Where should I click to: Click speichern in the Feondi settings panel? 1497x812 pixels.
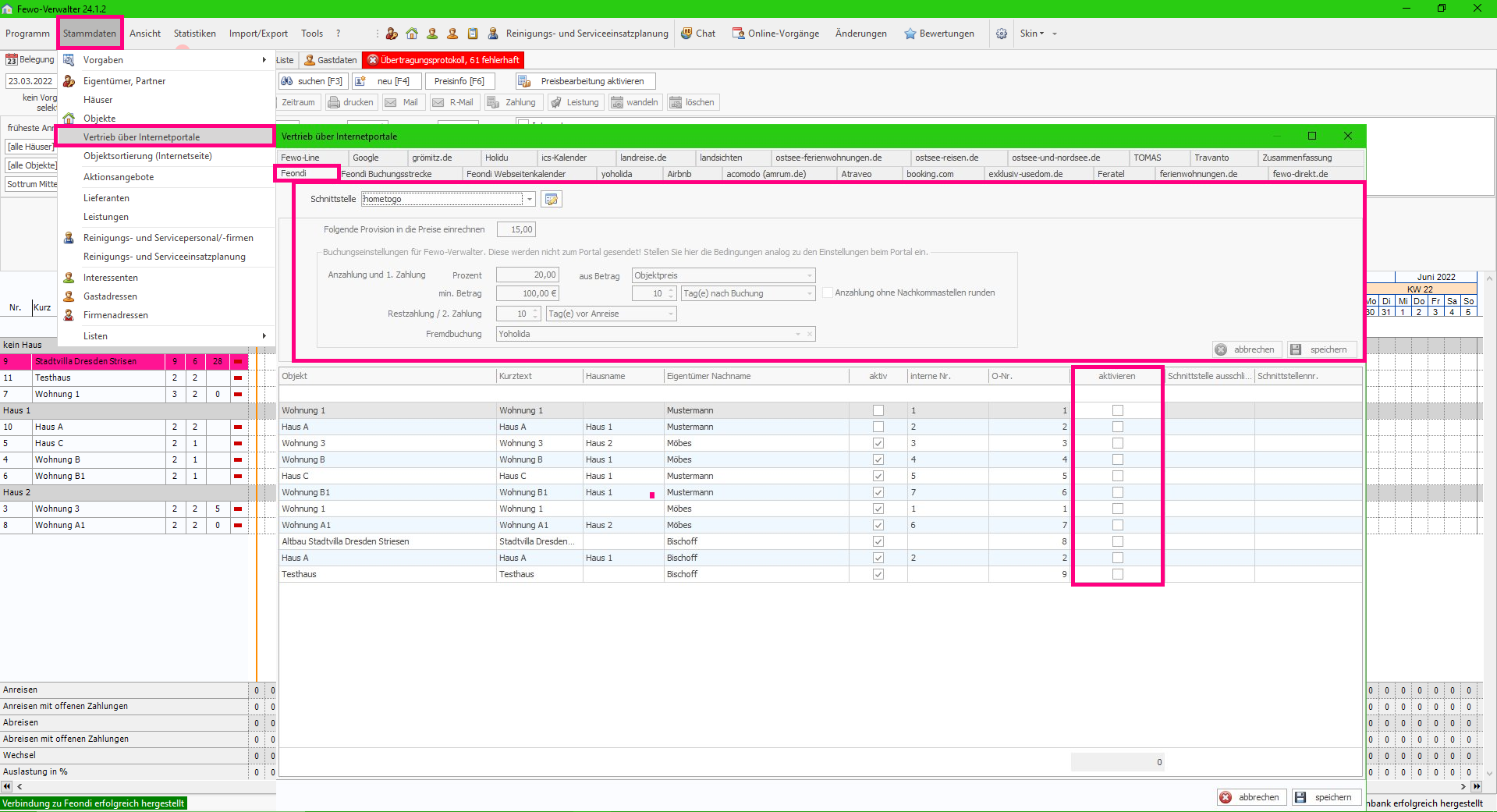pyautogui.click(x=1321, y=349)
